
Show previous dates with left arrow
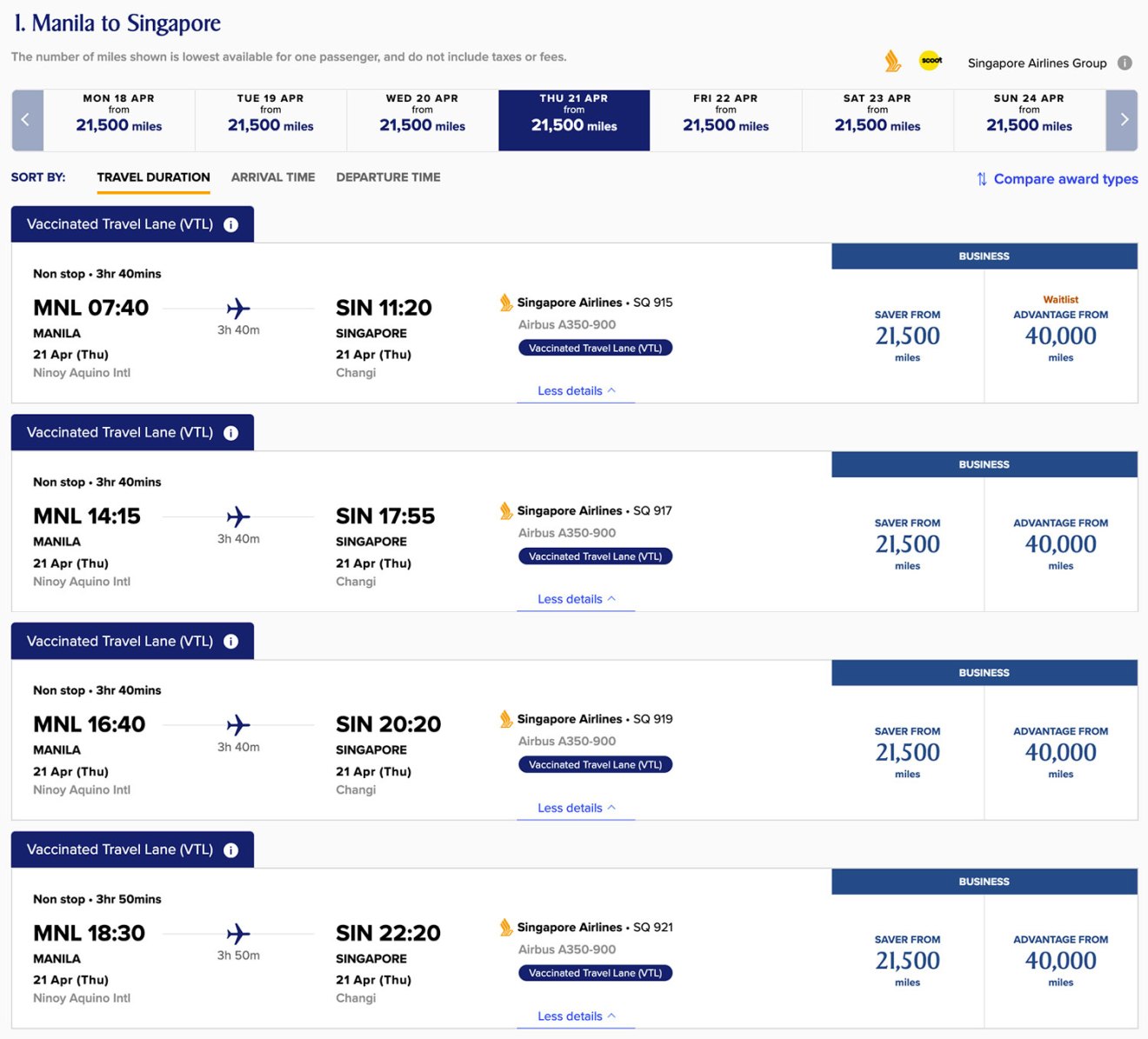click(x=26, y=120)
